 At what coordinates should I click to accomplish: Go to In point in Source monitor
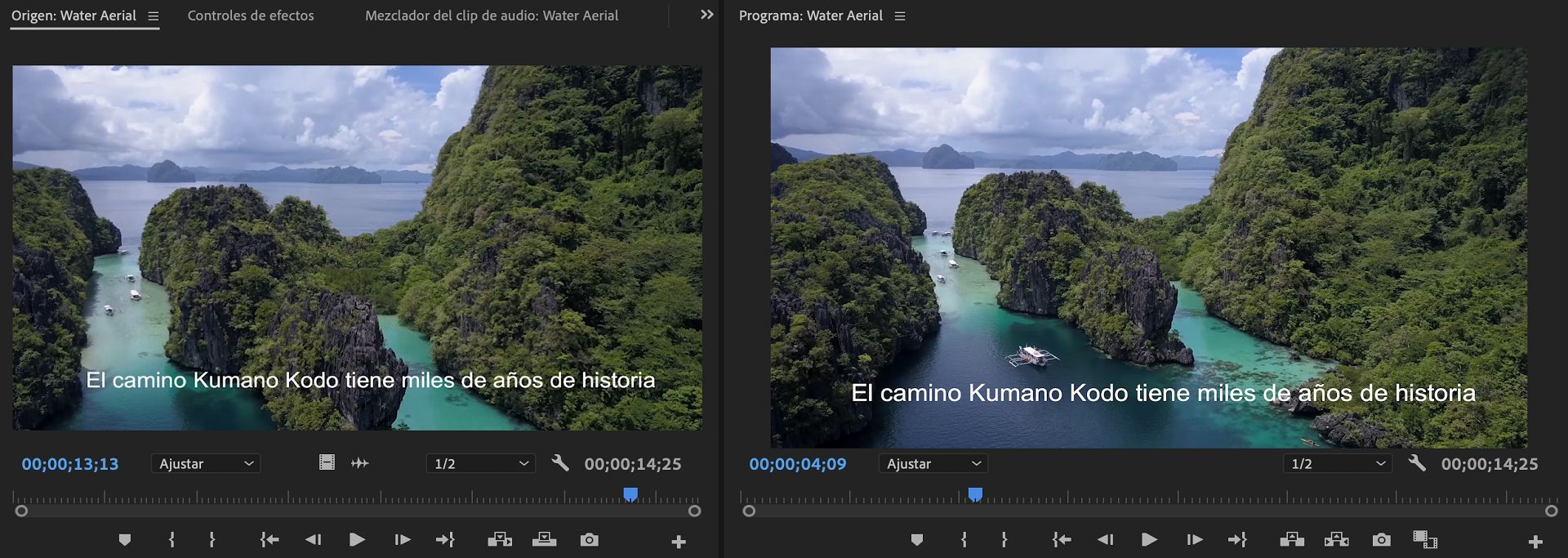click(x=269, y=540)
